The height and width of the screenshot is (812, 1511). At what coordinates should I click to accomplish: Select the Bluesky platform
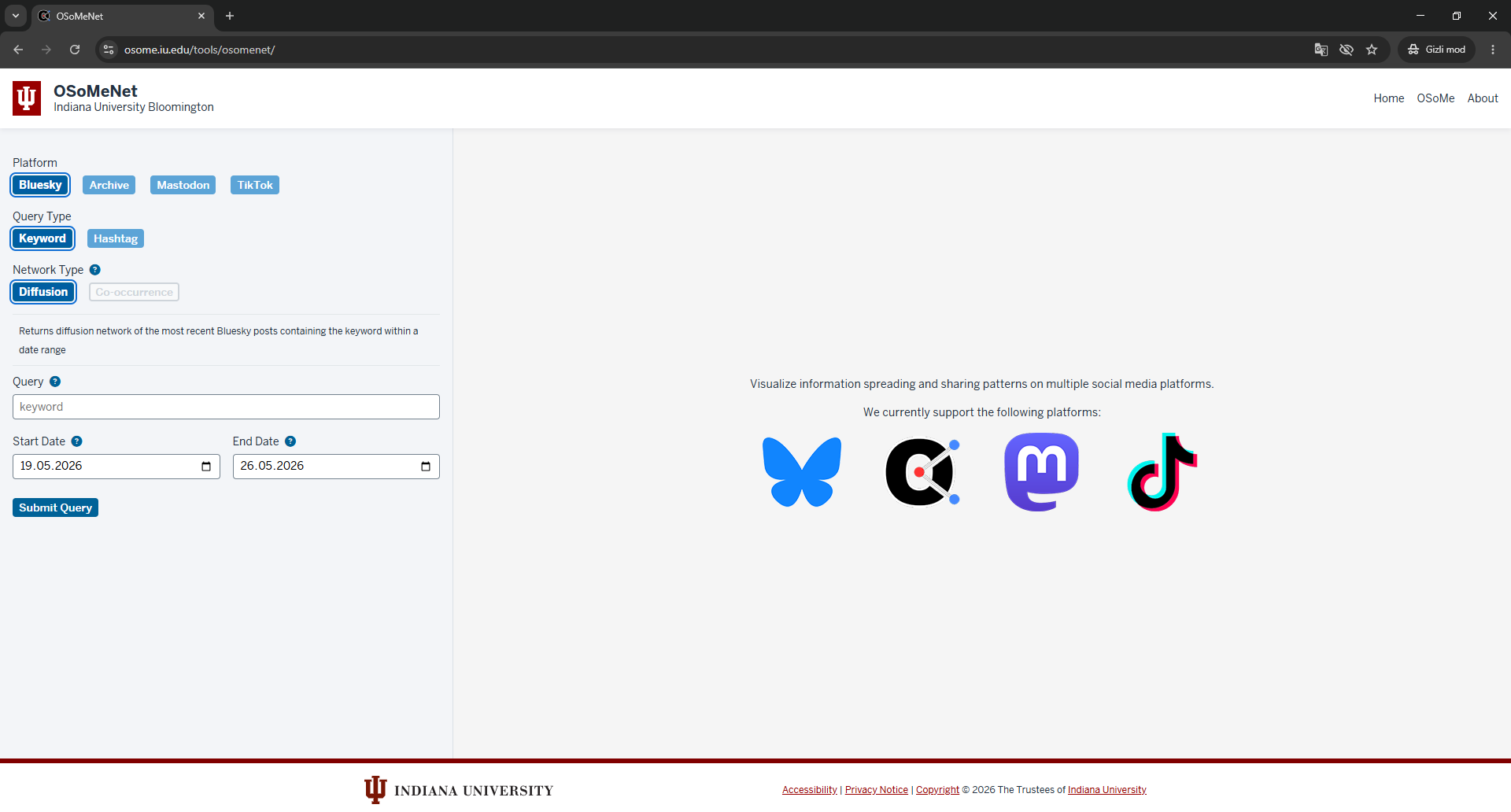coord(40,185)
